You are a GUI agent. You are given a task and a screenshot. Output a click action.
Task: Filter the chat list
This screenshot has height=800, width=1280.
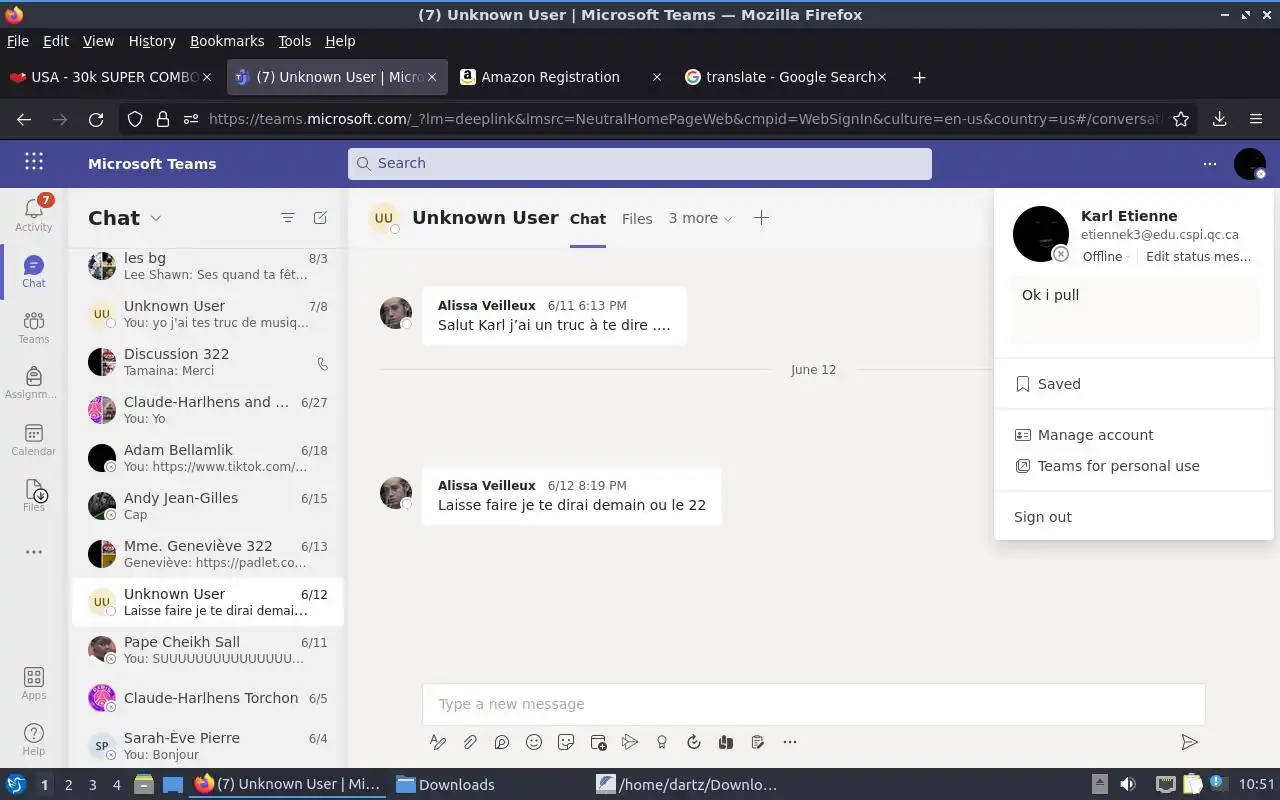(x=288, y=218)
